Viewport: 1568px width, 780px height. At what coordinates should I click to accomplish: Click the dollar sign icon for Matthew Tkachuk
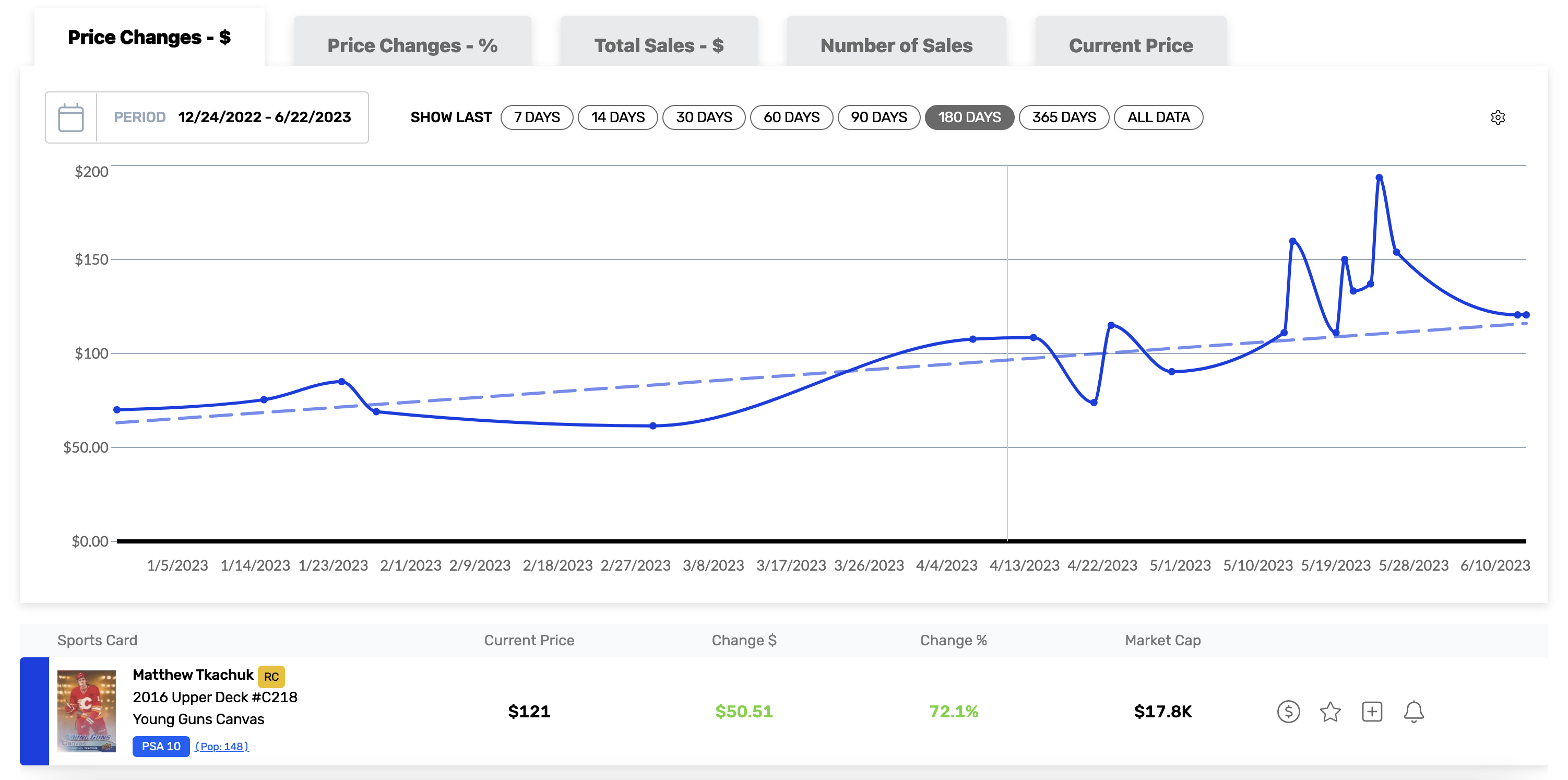coord(1288,711)
